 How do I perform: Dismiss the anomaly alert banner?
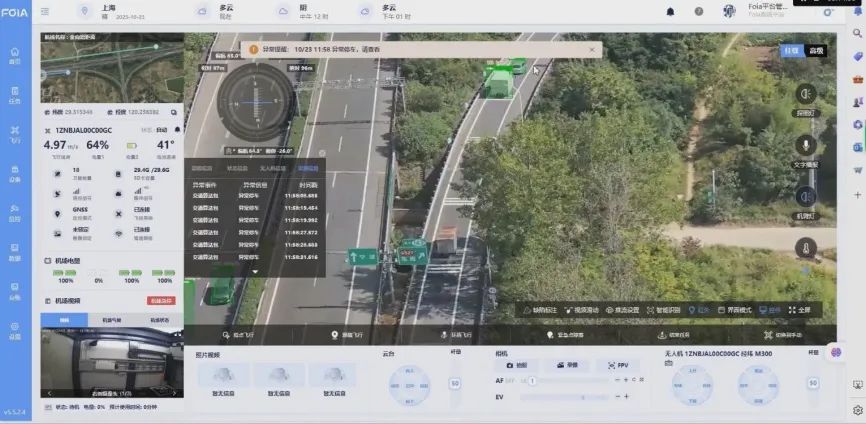point(591,48)
